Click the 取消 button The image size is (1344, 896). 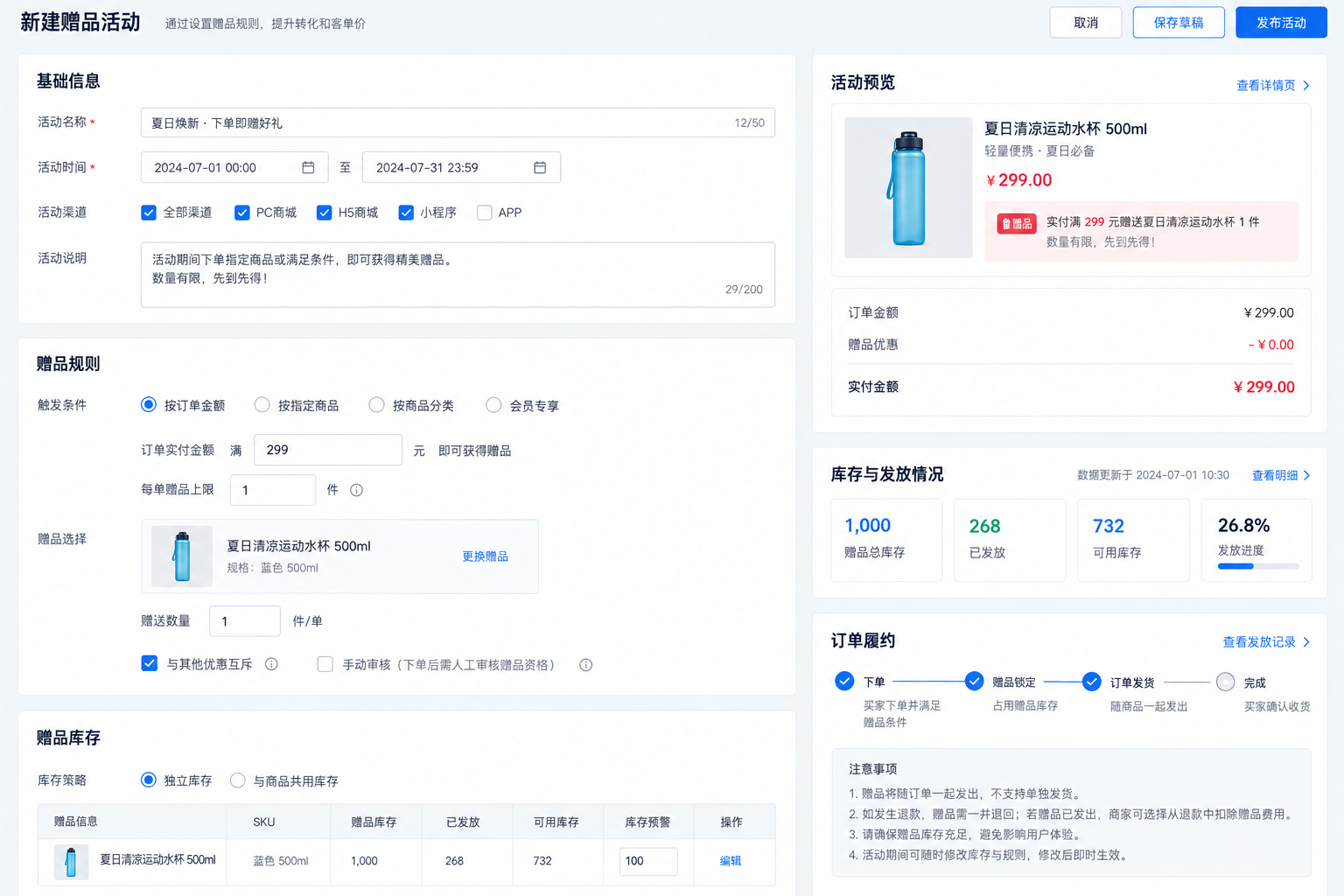pos(1086,23)
